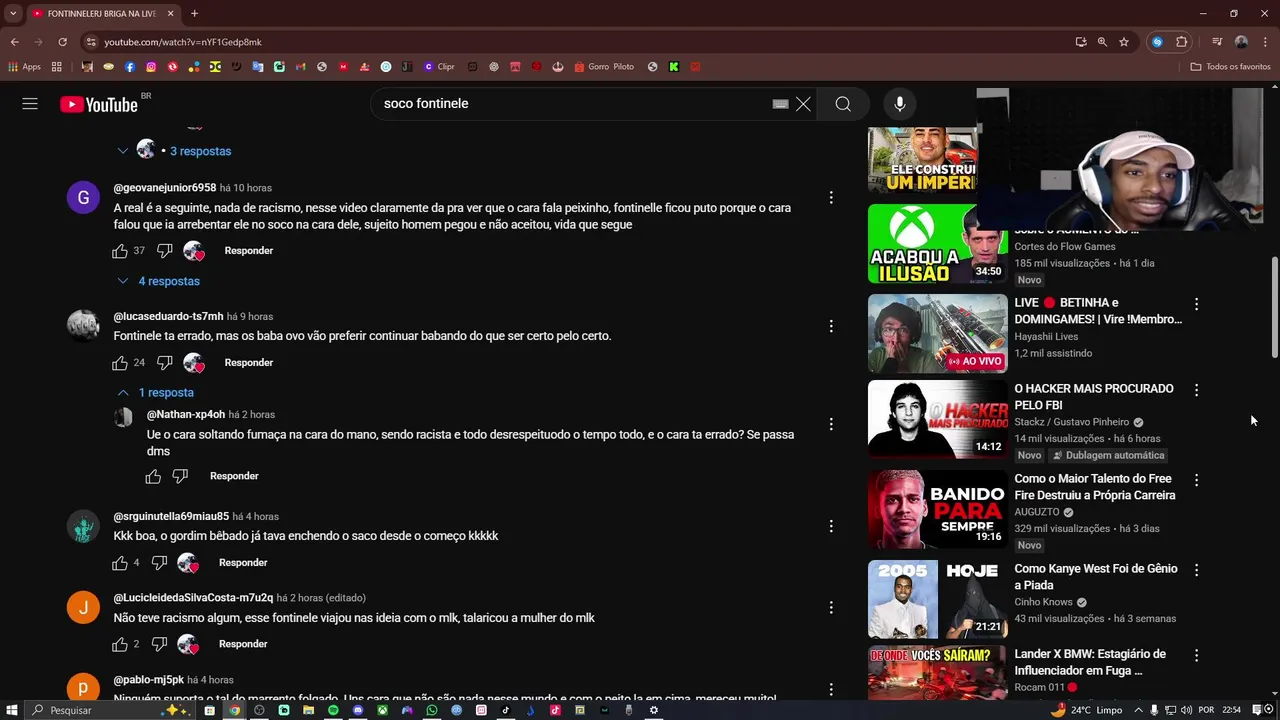Screen dimensions: 1280x720
Task: Run the search with magnifier button
Action: click(843, 104)
